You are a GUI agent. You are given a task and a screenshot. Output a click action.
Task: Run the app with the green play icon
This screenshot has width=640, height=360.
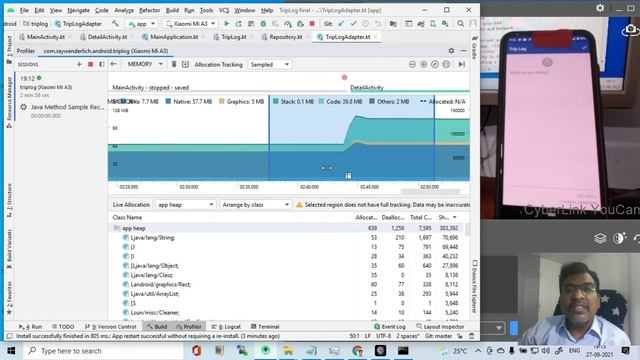point(227,24)
